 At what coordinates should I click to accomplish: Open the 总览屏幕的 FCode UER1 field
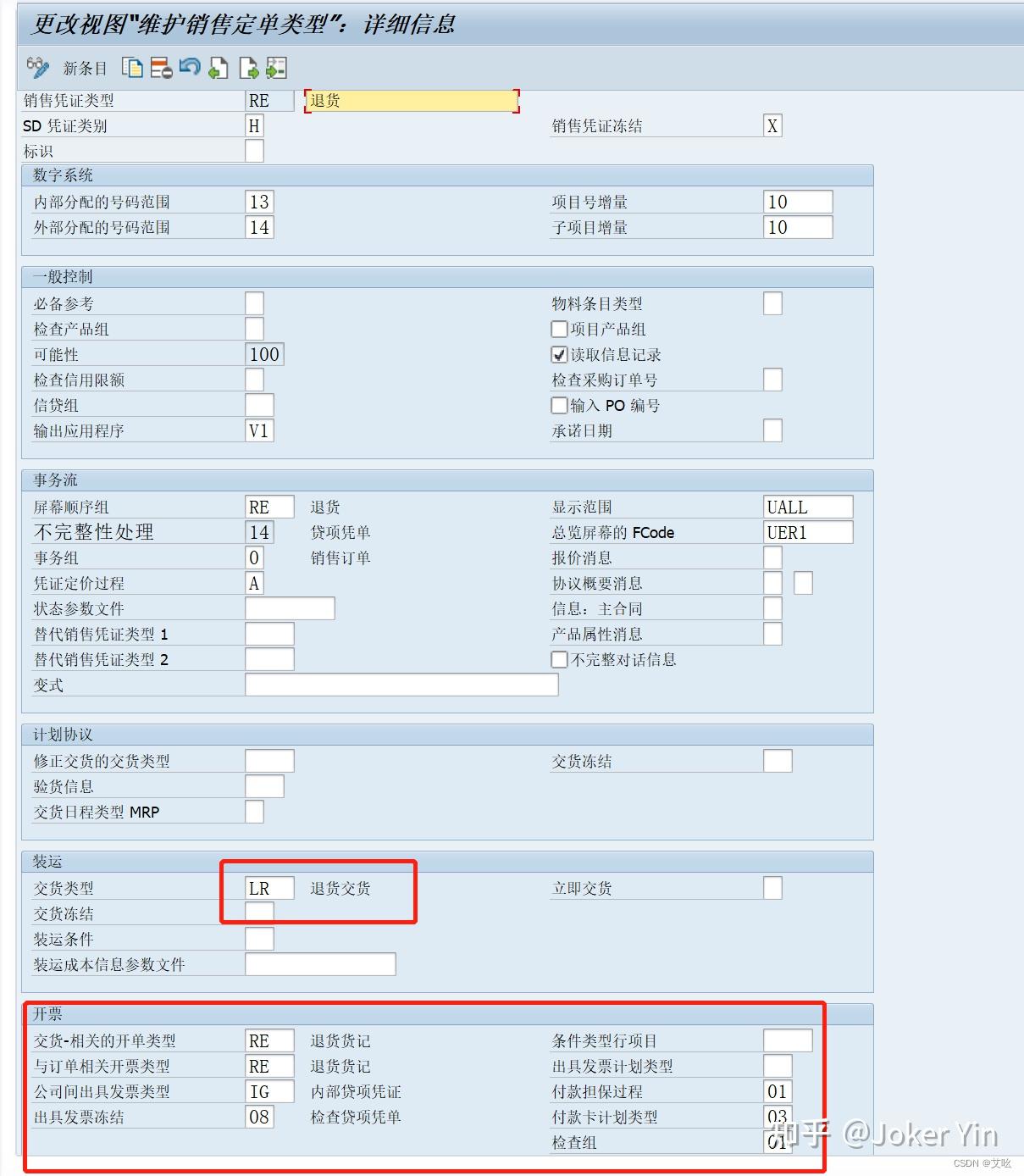806,532
